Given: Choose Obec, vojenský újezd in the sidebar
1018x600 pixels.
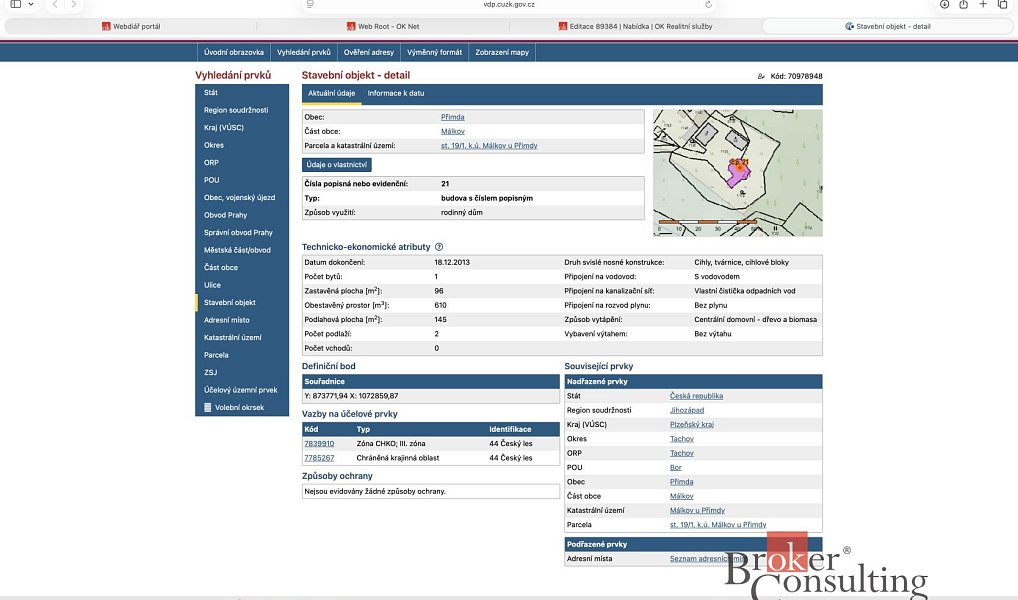Looking at the screenshot, I should [x=240, y=198].
